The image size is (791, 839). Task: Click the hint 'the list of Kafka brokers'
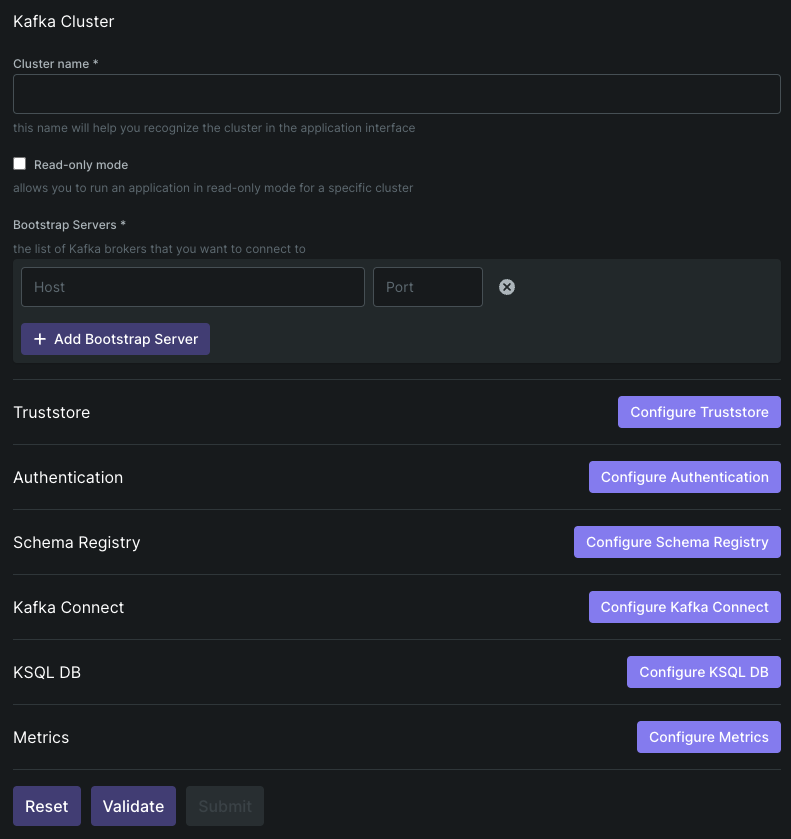[x=159, y=249]
